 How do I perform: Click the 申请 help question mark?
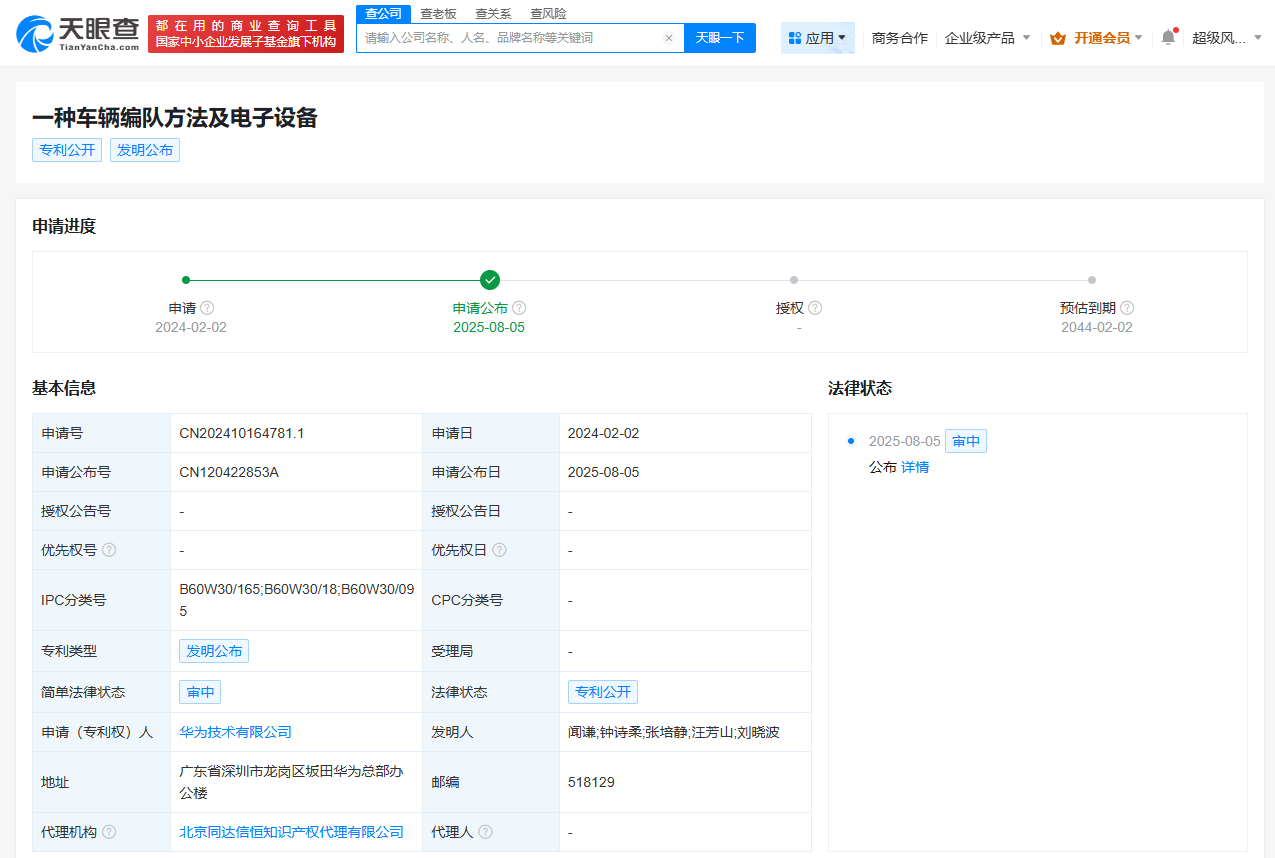click(x=206, y=308)
